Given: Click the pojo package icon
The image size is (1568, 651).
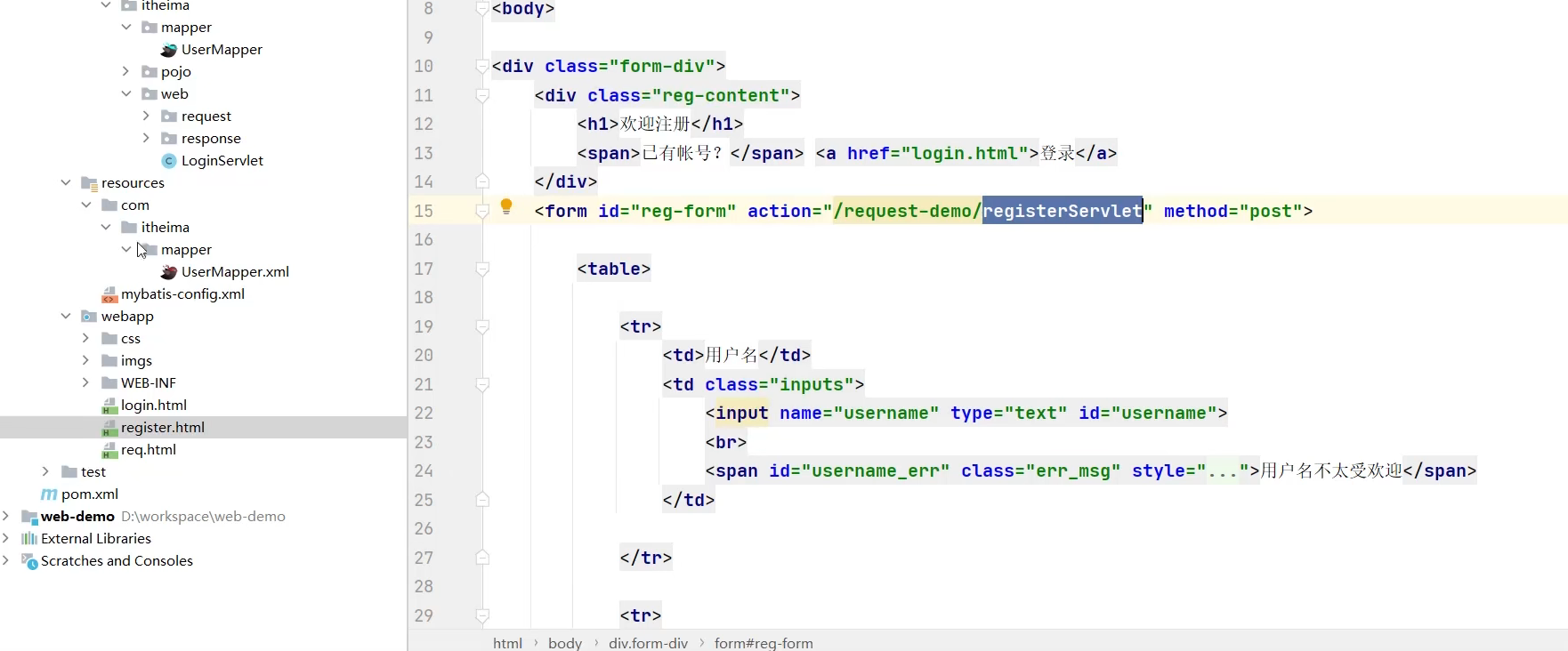Looking at the screenshot, I should [x=150, y=72].
